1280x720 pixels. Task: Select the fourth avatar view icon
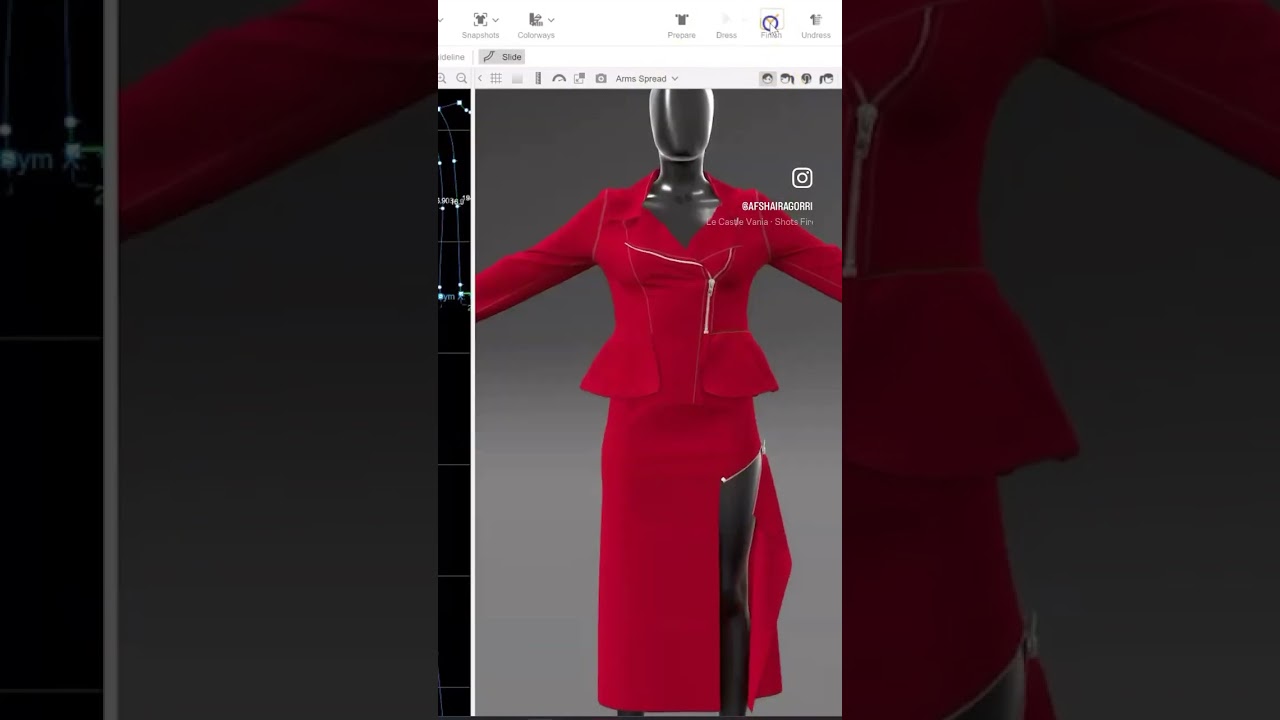point(826,78)
